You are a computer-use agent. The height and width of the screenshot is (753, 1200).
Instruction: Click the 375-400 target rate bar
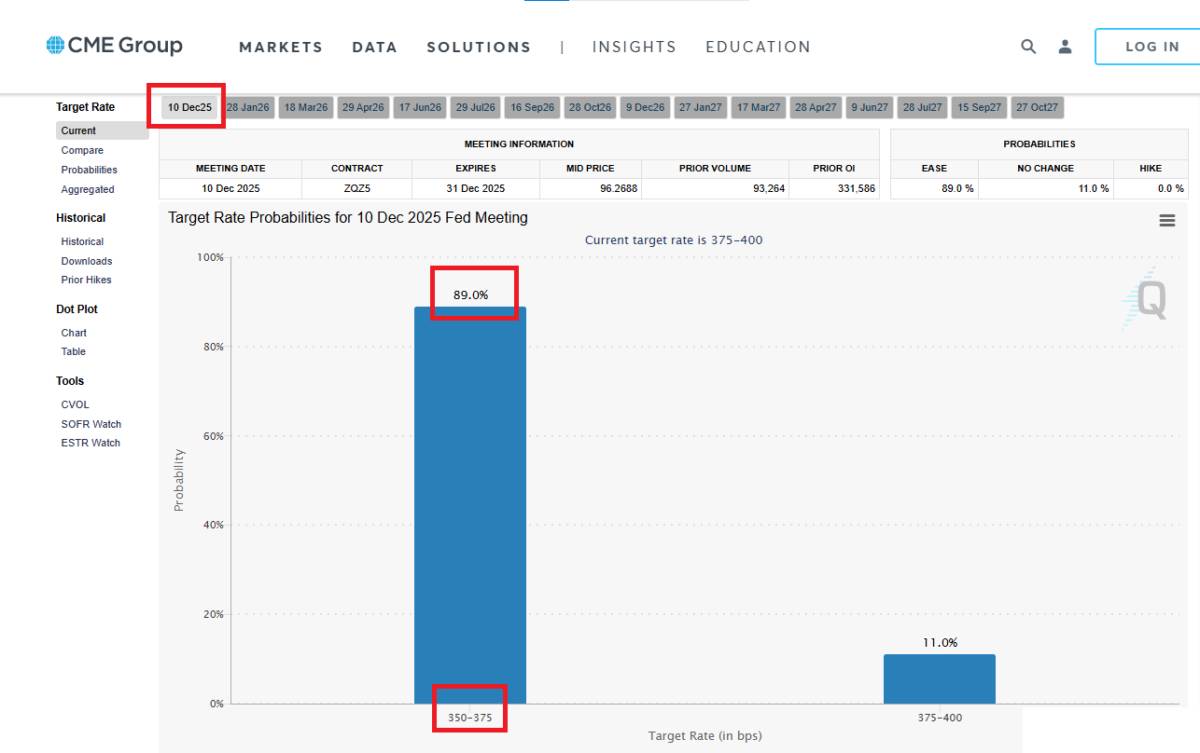[x=939, y=679]
